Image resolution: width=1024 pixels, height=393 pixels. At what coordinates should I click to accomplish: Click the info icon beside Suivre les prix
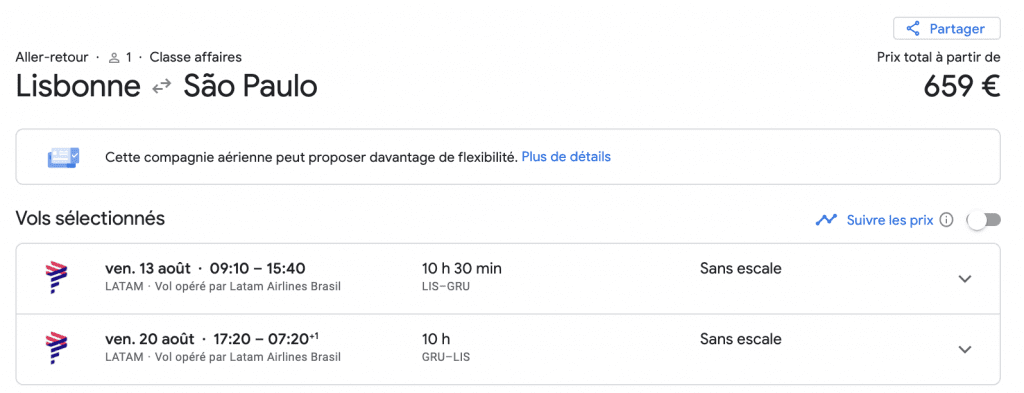coord(946,220)
